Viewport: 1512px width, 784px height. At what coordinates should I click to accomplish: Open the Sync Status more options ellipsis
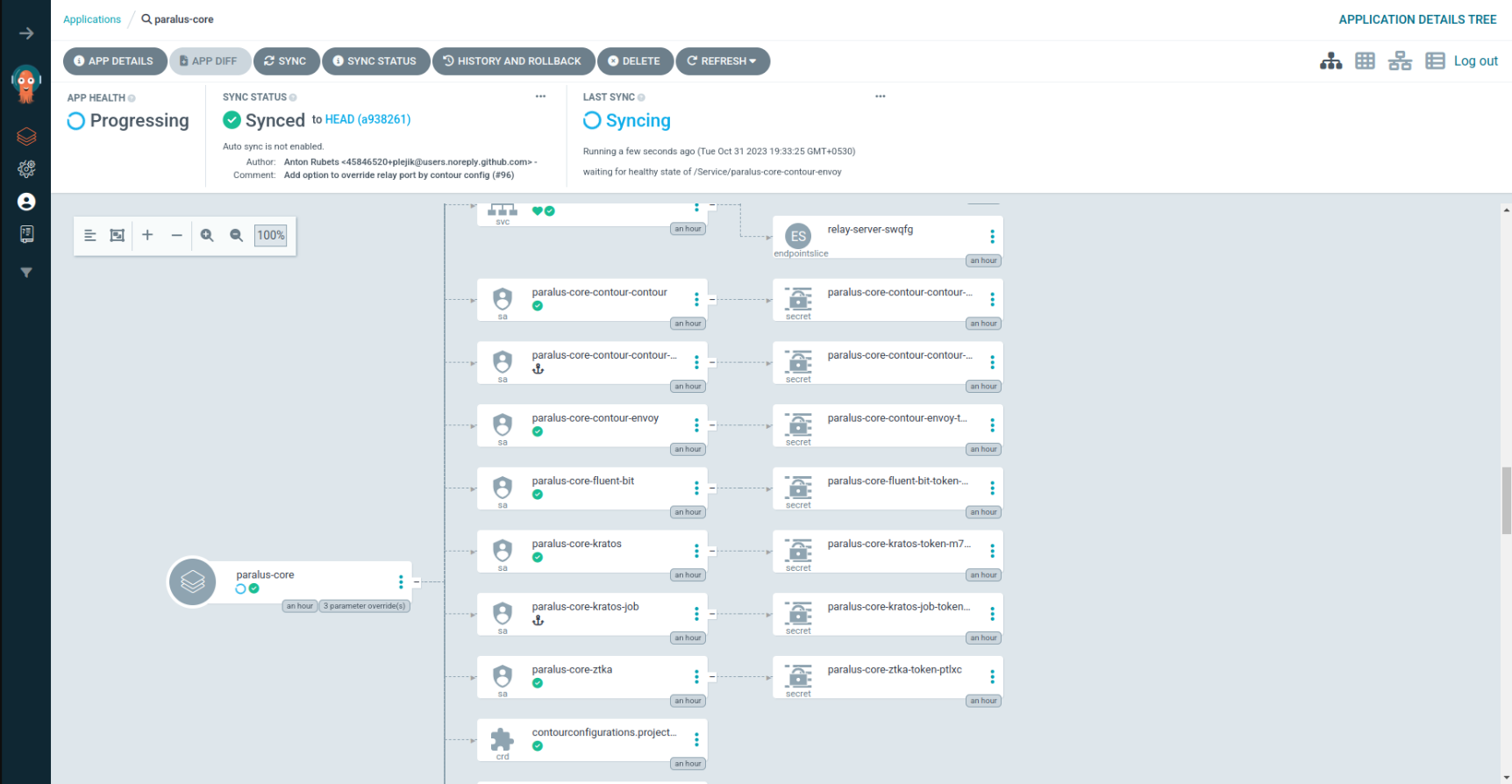[x=540, y=96]
